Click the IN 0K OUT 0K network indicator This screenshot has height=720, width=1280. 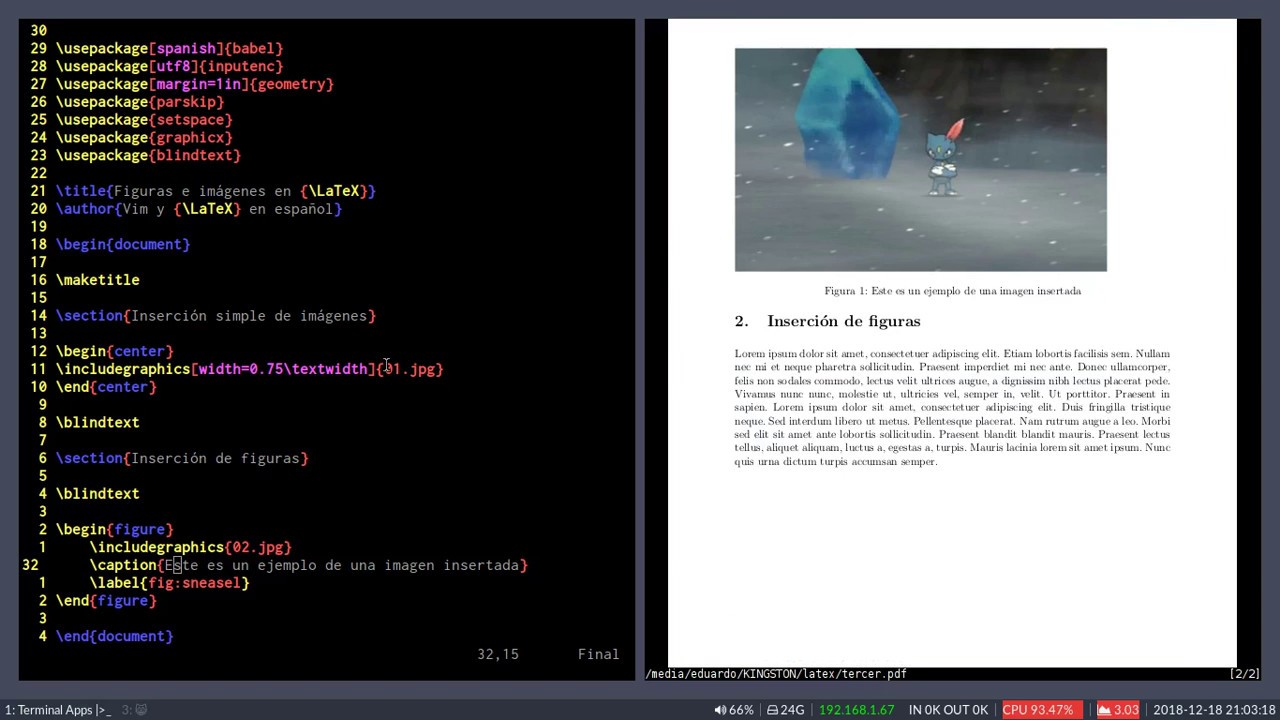948,710
